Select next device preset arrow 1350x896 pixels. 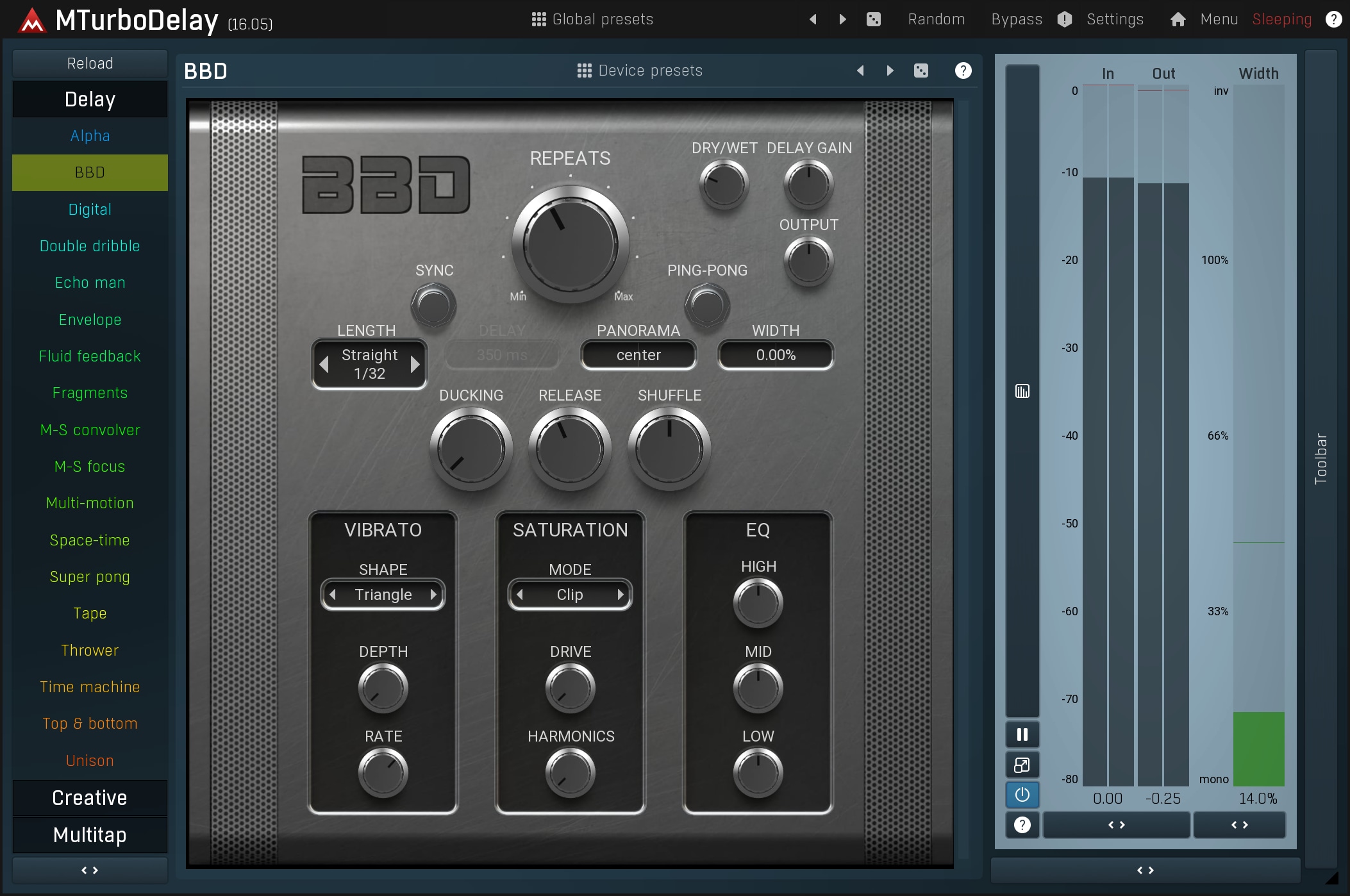890,71
